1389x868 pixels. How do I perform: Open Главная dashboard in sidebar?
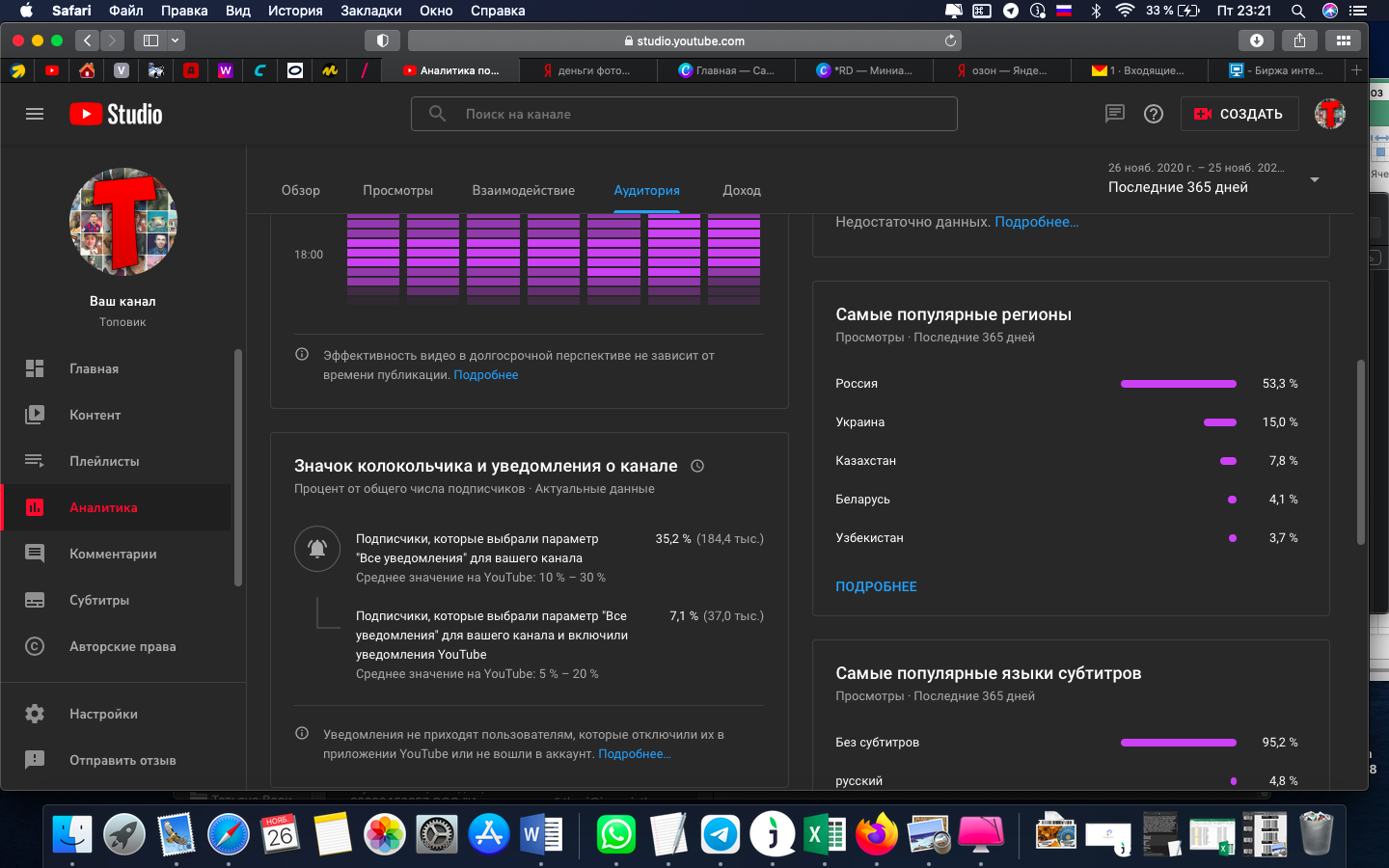(116, 368)
